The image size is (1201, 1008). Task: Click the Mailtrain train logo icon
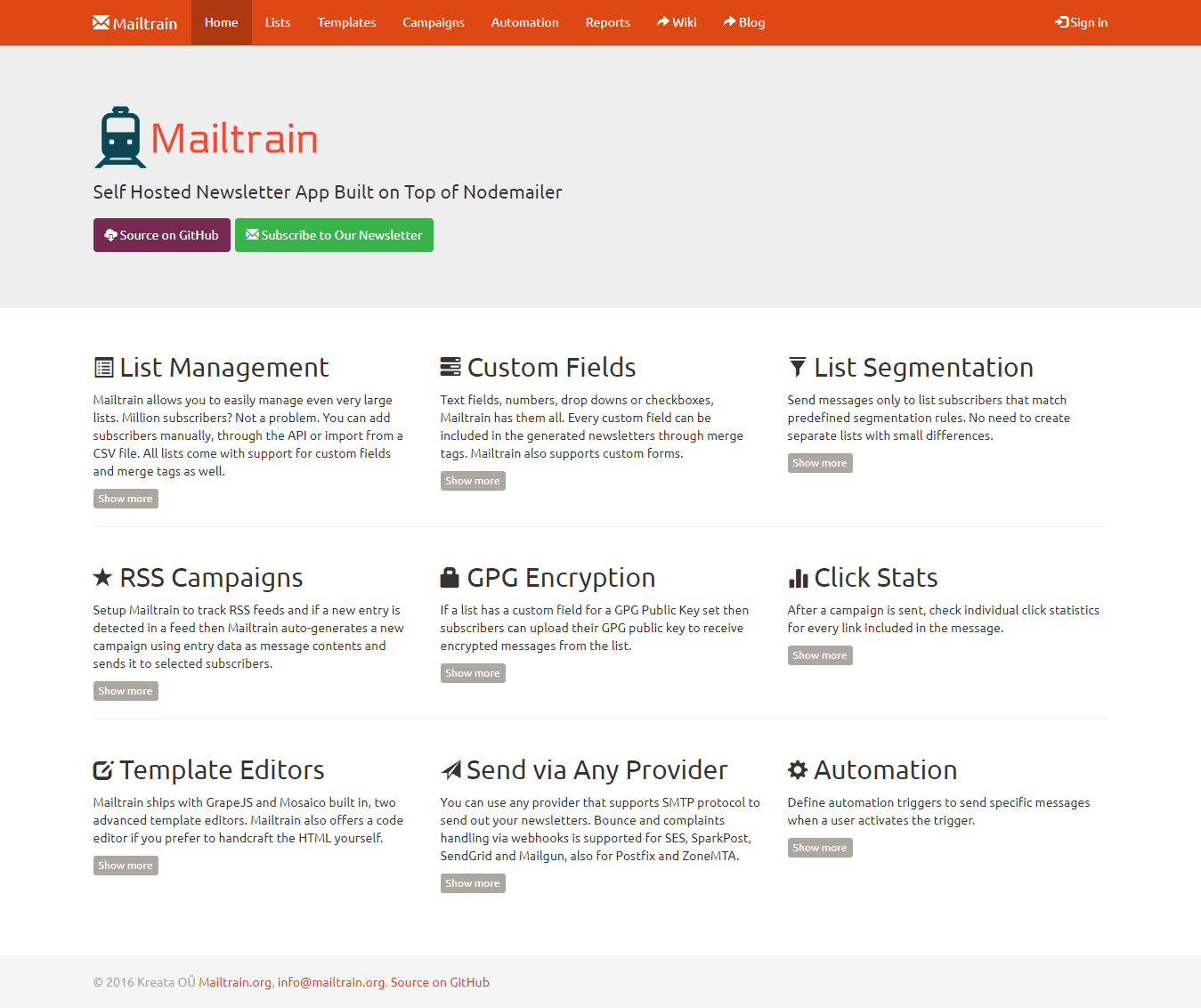(x=120, y=138)
